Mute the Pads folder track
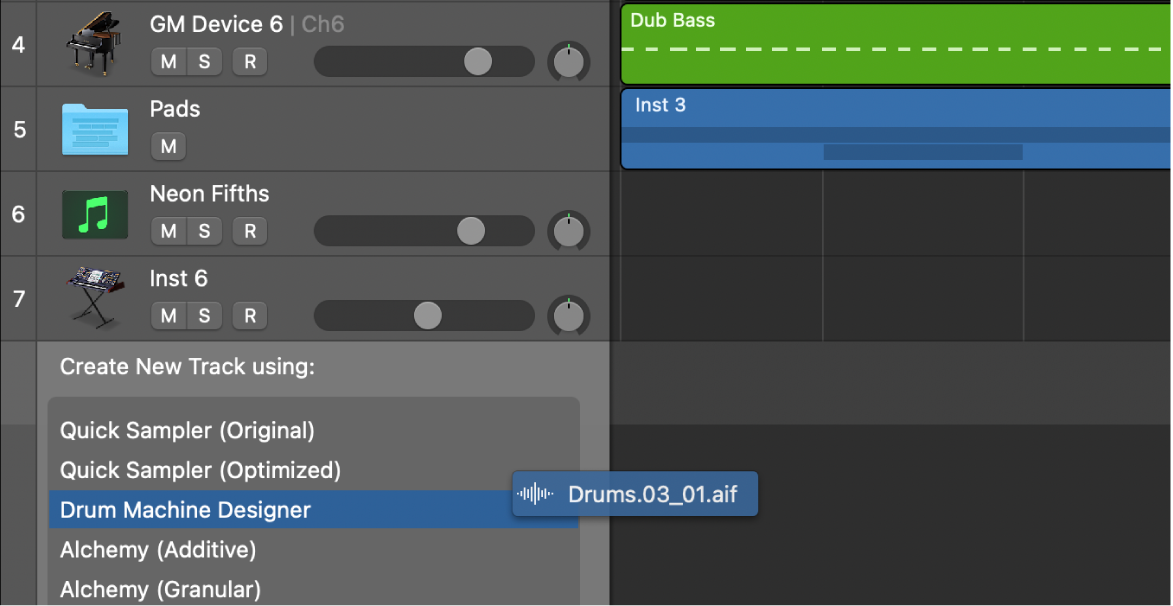Screen dimensions: 1173x606 coord(168,147)
